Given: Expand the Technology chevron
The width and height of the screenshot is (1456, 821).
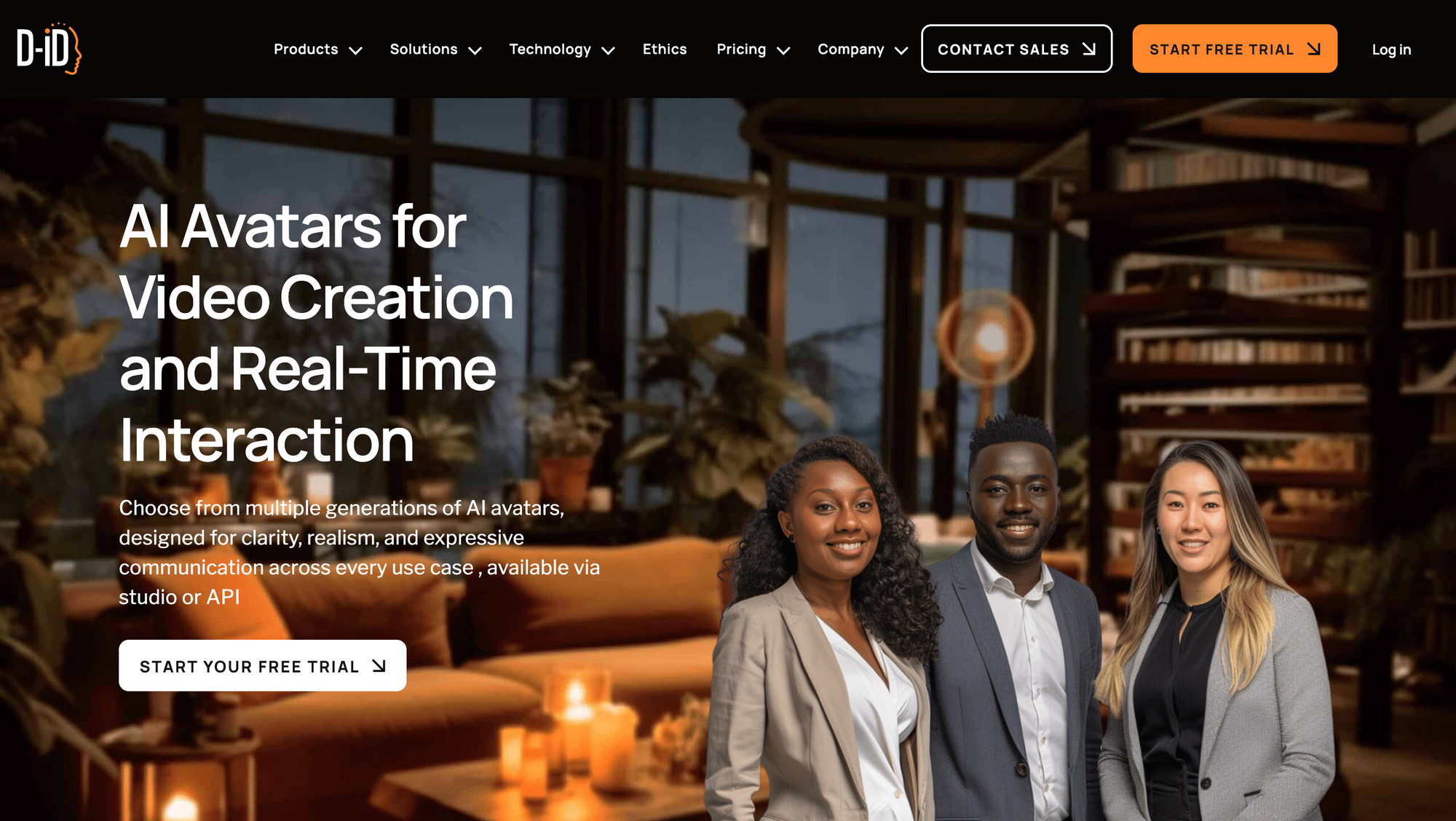Looking at the screenshot, I should (609, 50).
